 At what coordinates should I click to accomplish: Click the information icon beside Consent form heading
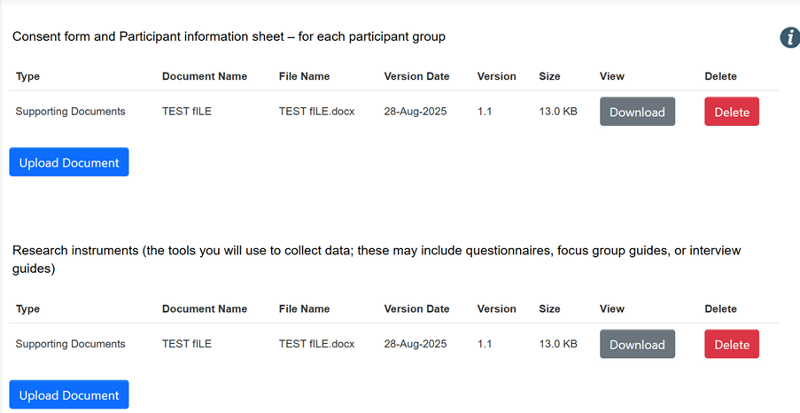[789, 38]
